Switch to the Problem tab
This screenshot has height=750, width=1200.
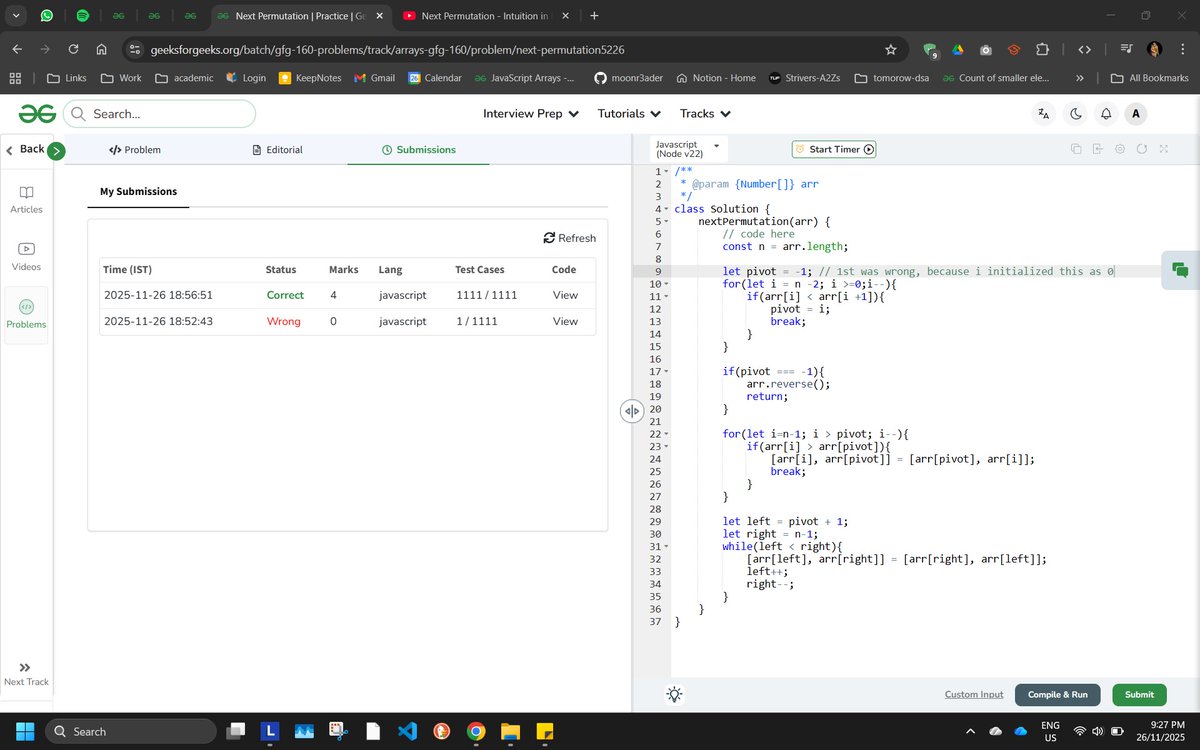coord(134,150)
